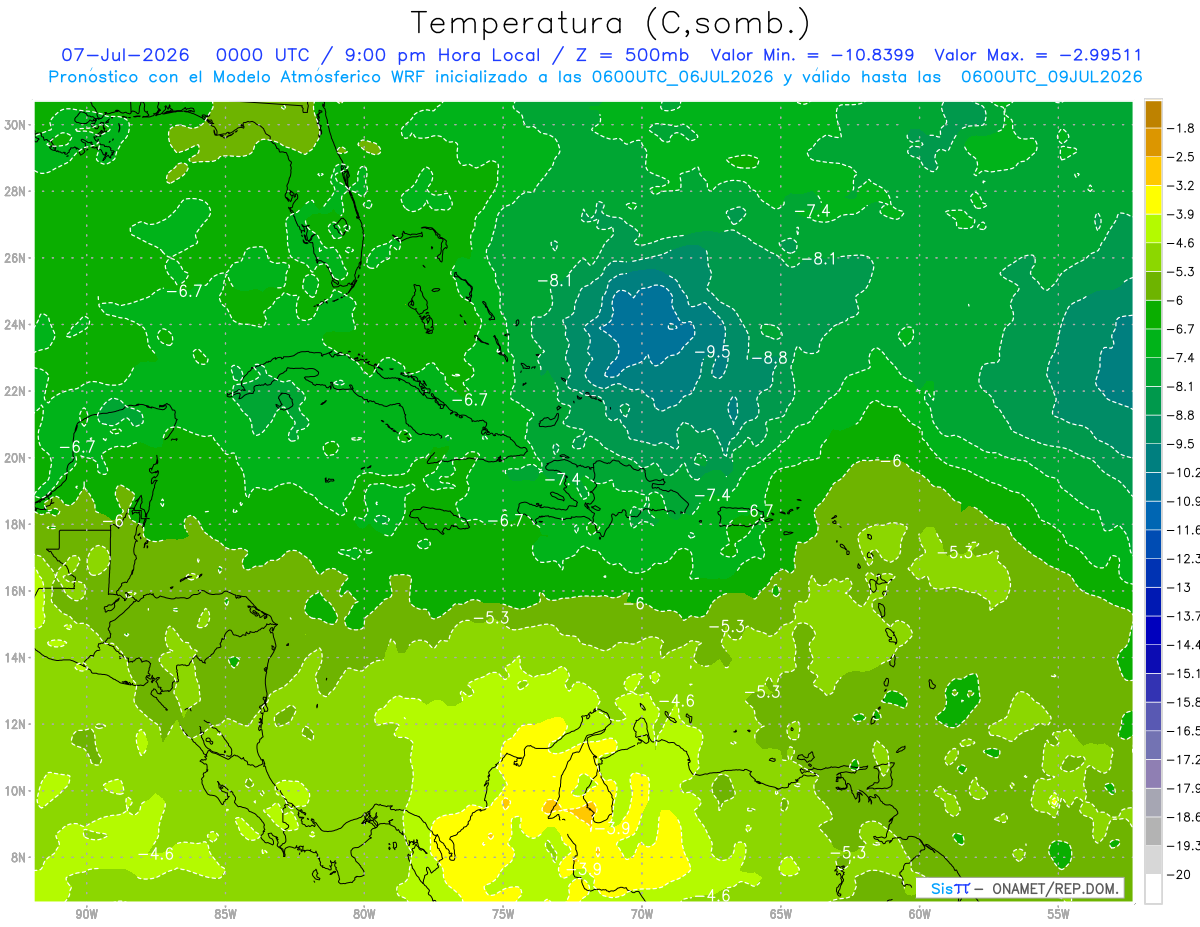Click the -8.8 contour label on map

tap(770, 358)
